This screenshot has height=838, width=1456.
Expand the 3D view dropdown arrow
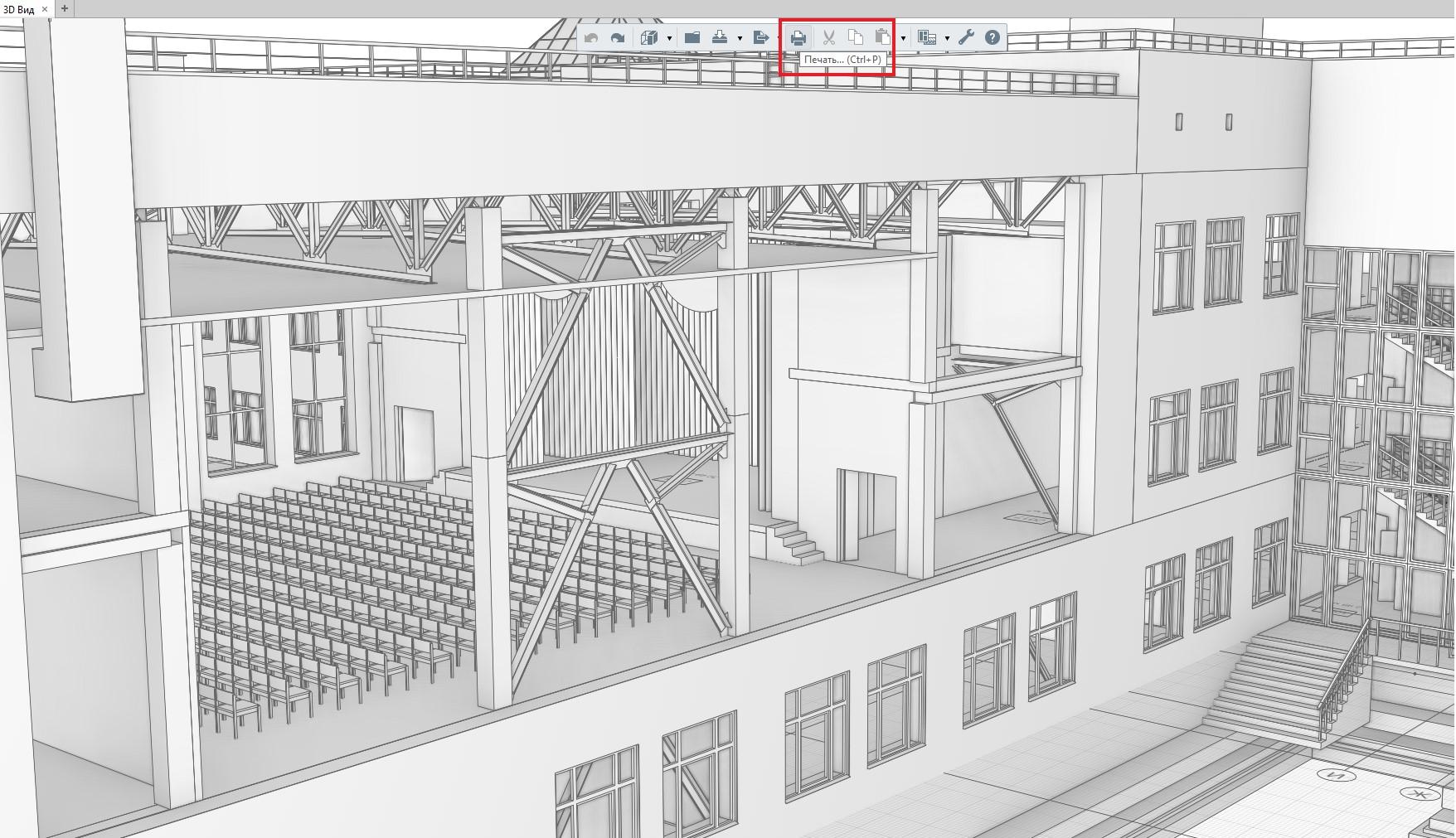tap(669, 38)
